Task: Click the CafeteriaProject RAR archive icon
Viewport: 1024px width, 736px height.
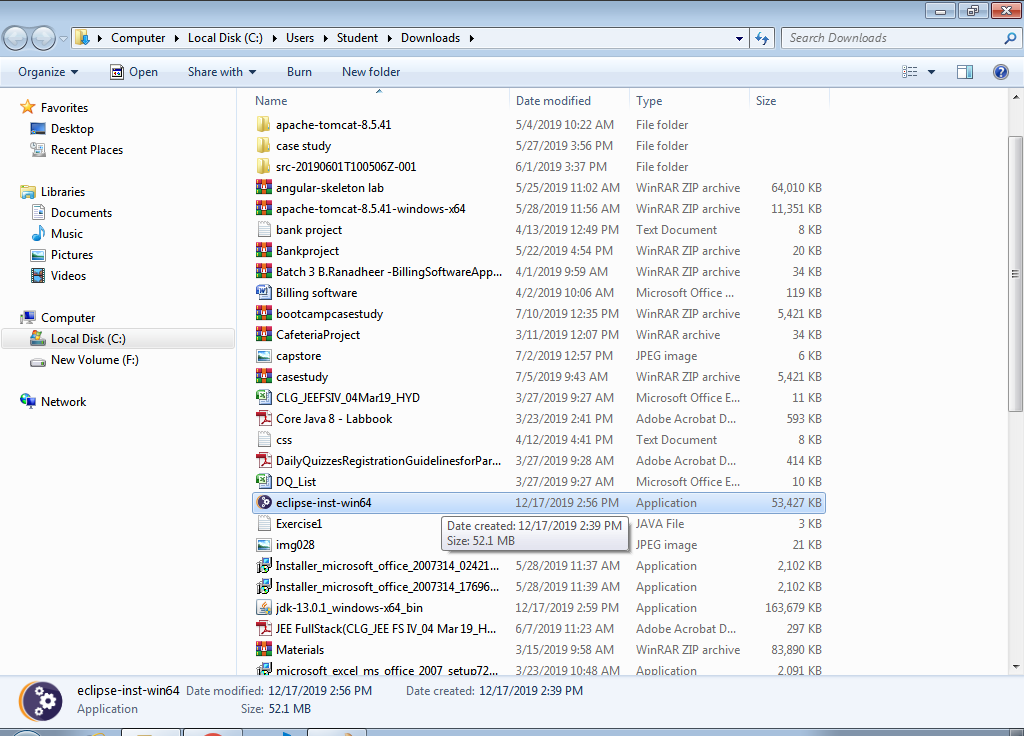Action: tap(263, 335)
